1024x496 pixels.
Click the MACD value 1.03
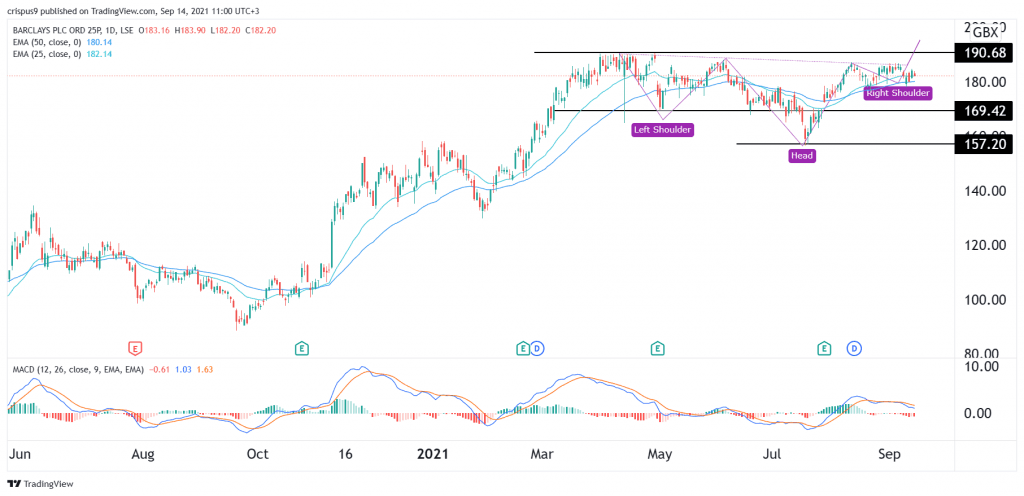(x=182, y=369)
